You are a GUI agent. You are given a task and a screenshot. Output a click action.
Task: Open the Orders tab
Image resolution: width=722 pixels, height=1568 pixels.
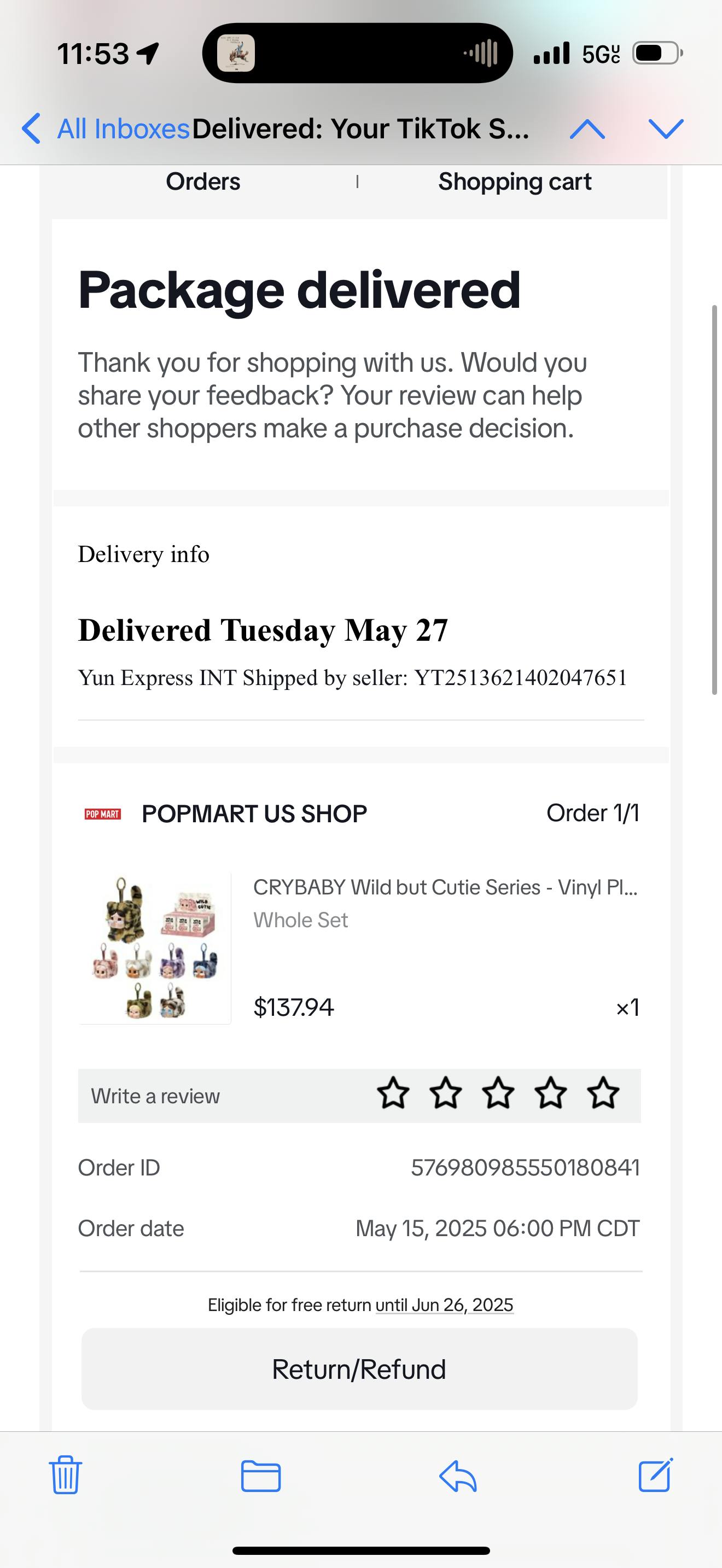click(x=203, y=182)
